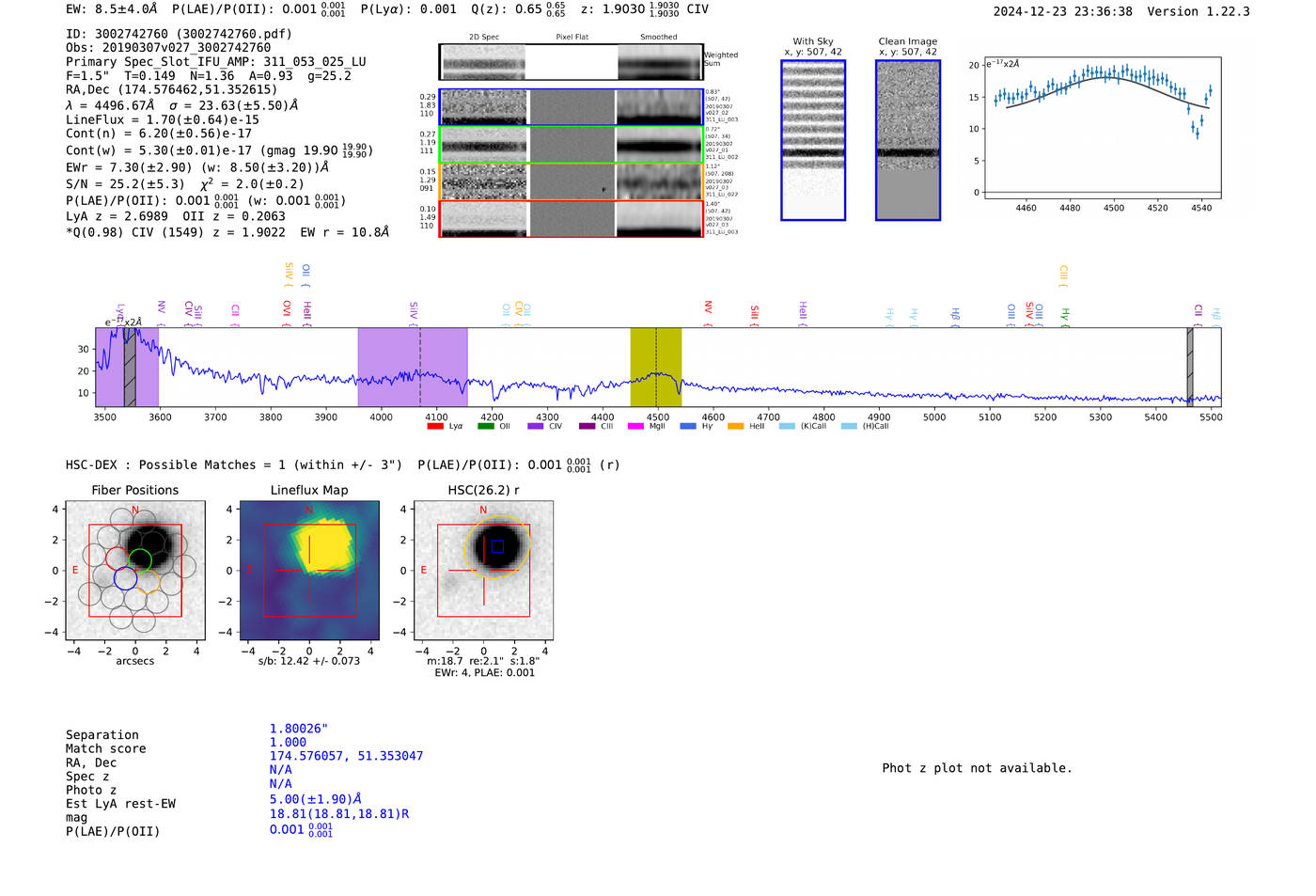Click the Match score value 1.000
1316x896 pixels.
[288, 743]
